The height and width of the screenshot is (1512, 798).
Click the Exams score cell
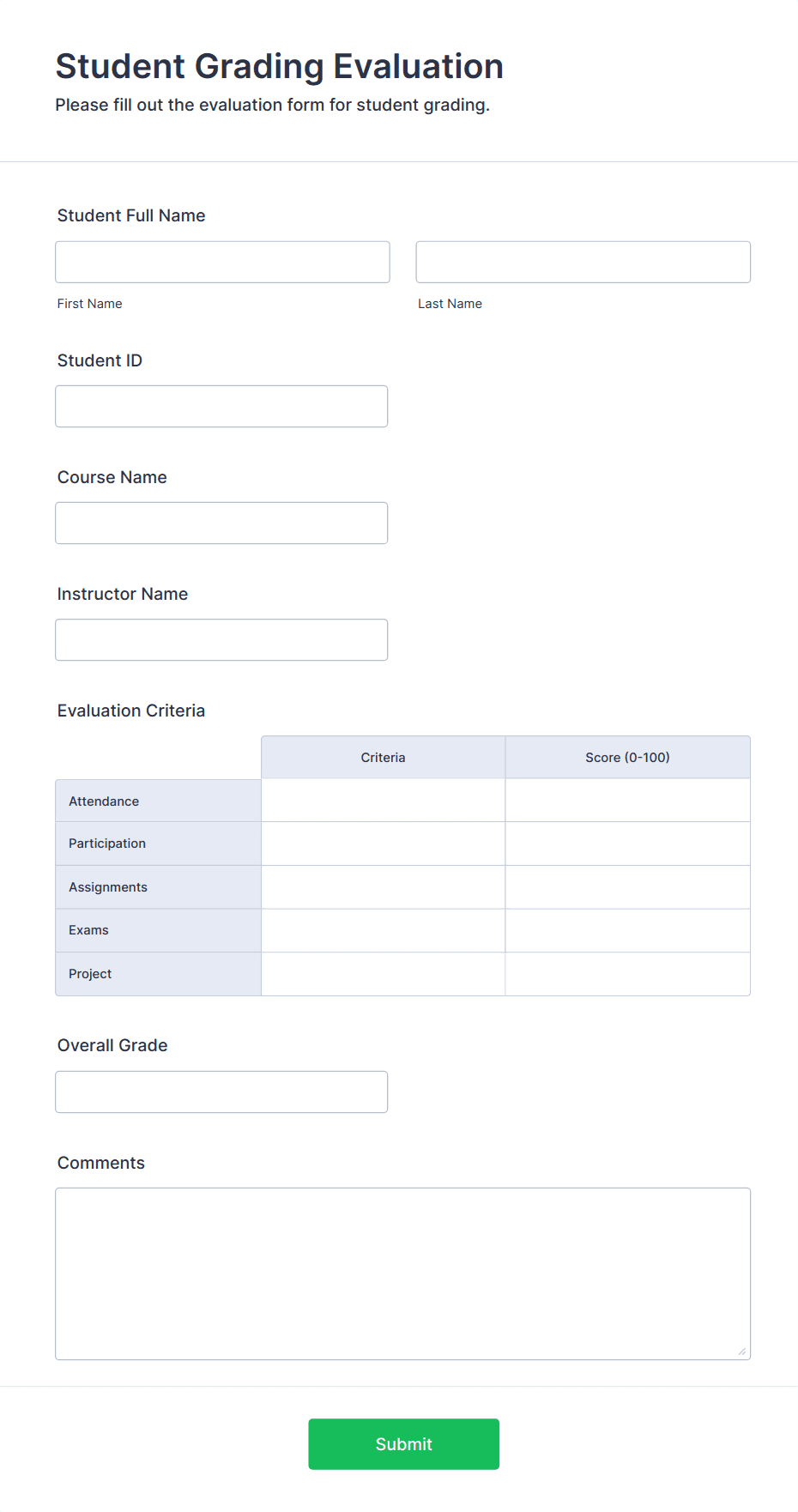pyautogui.click(x=627, y=930)
